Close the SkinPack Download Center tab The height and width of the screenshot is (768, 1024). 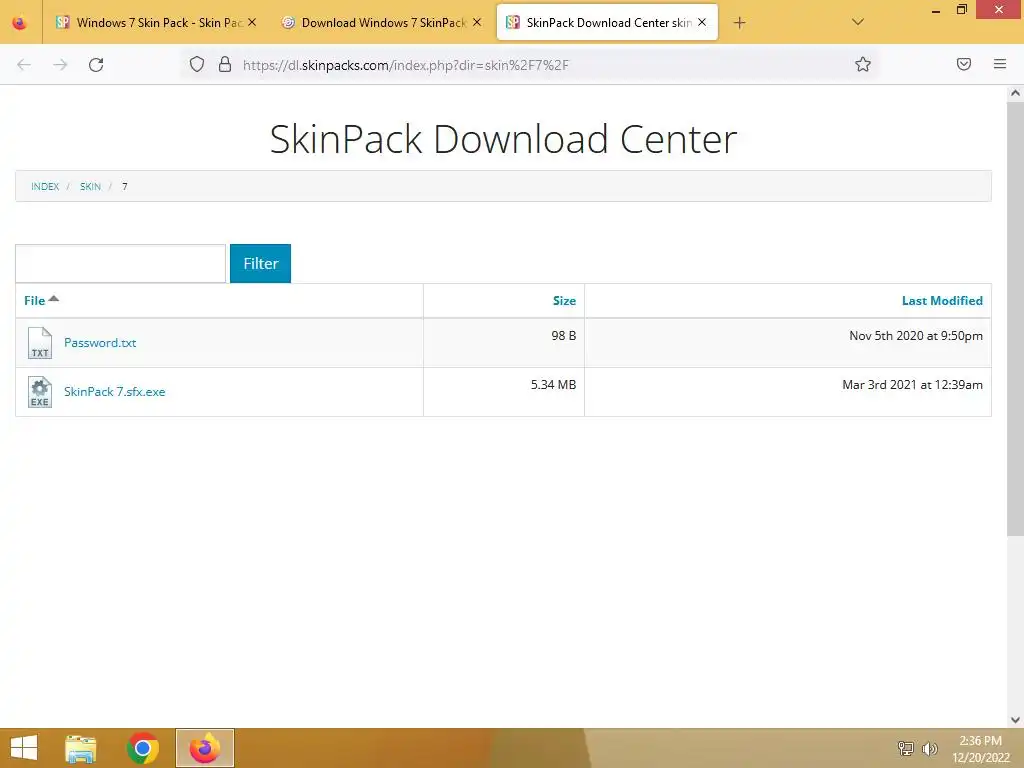click(702, 22)
